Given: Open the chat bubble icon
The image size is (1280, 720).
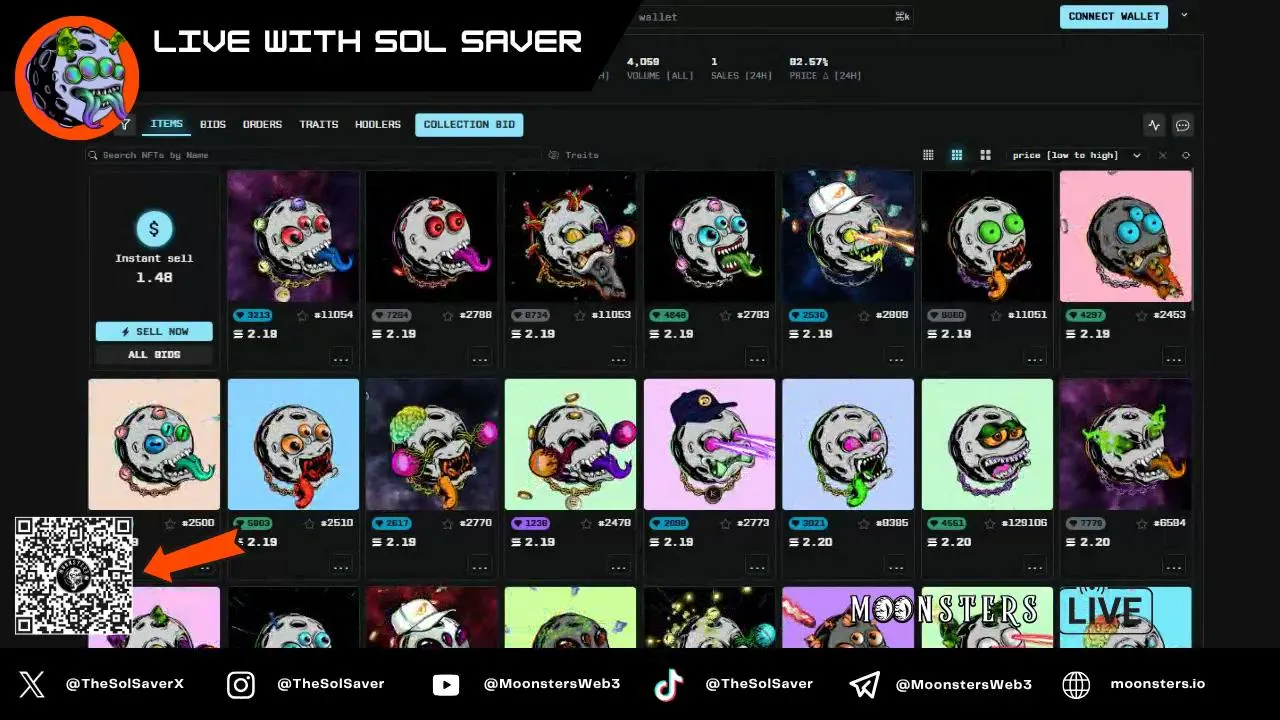Looking at the screenshot, I should (x=1183, y=125).
